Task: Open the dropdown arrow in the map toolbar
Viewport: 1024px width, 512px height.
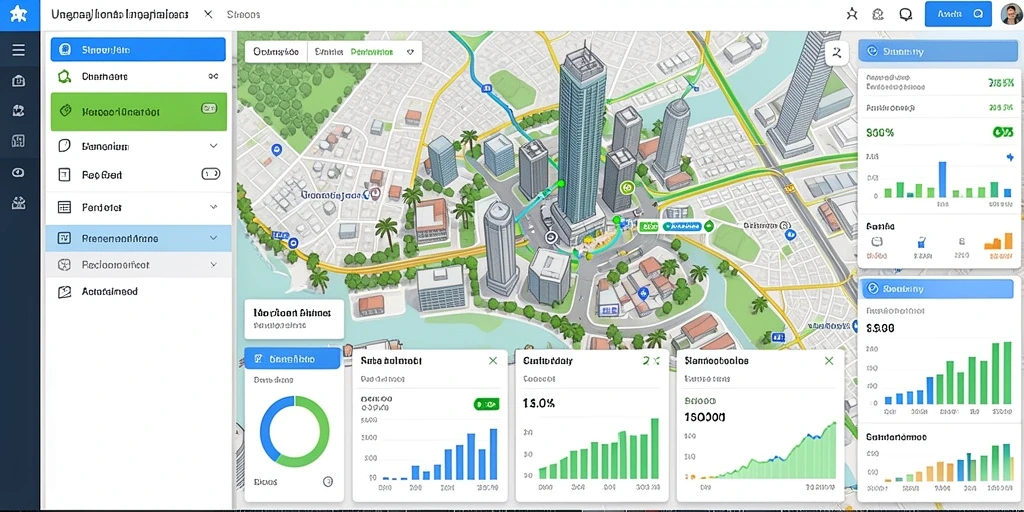Action: (x=409, y=52)
